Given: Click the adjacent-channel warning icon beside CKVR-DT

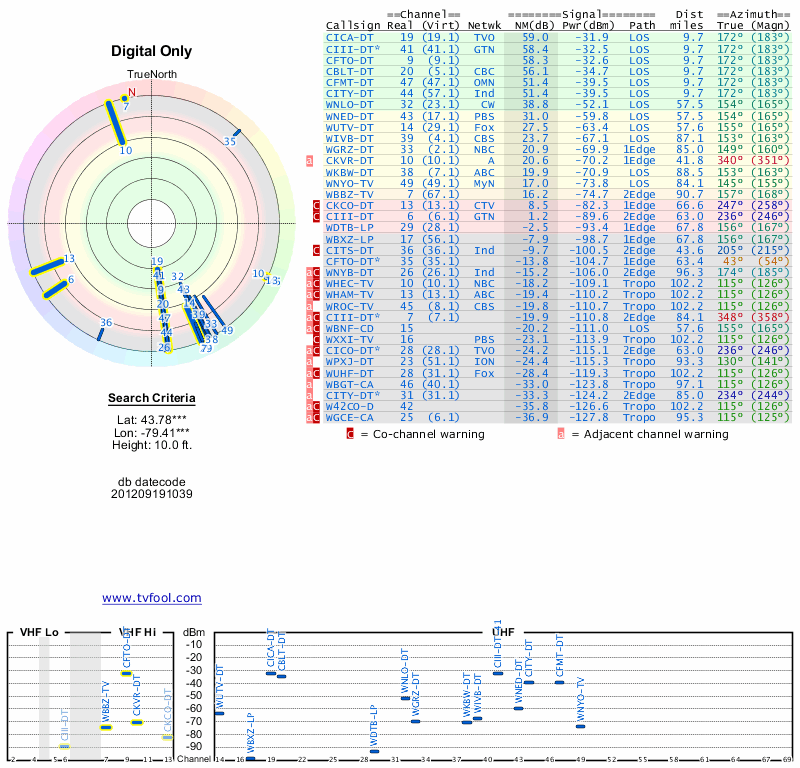Looking at the screenshot, I should tap(310, 160).
